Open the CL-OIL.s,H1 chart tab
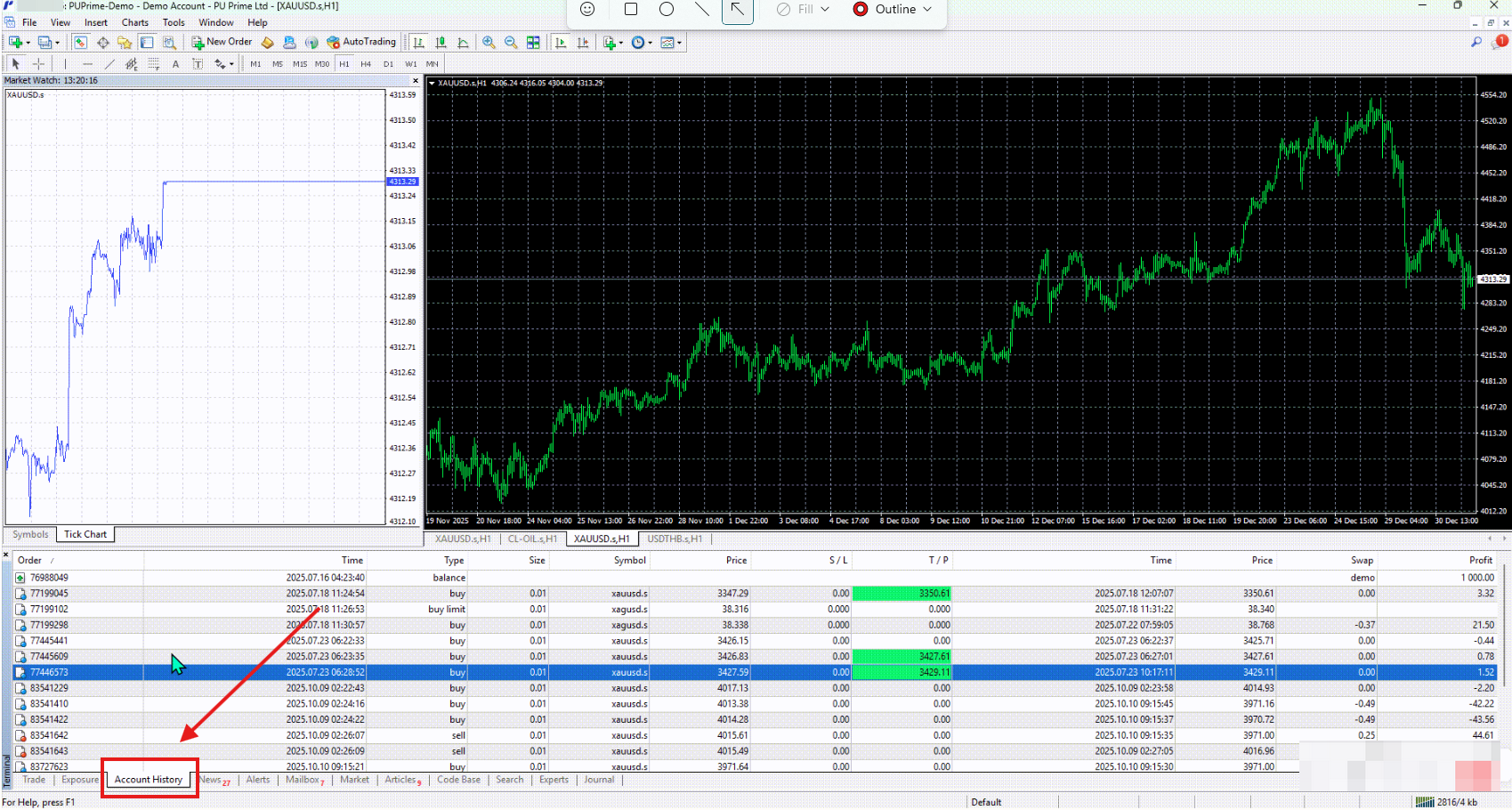The image size is (1512, 810). [532, 539]
